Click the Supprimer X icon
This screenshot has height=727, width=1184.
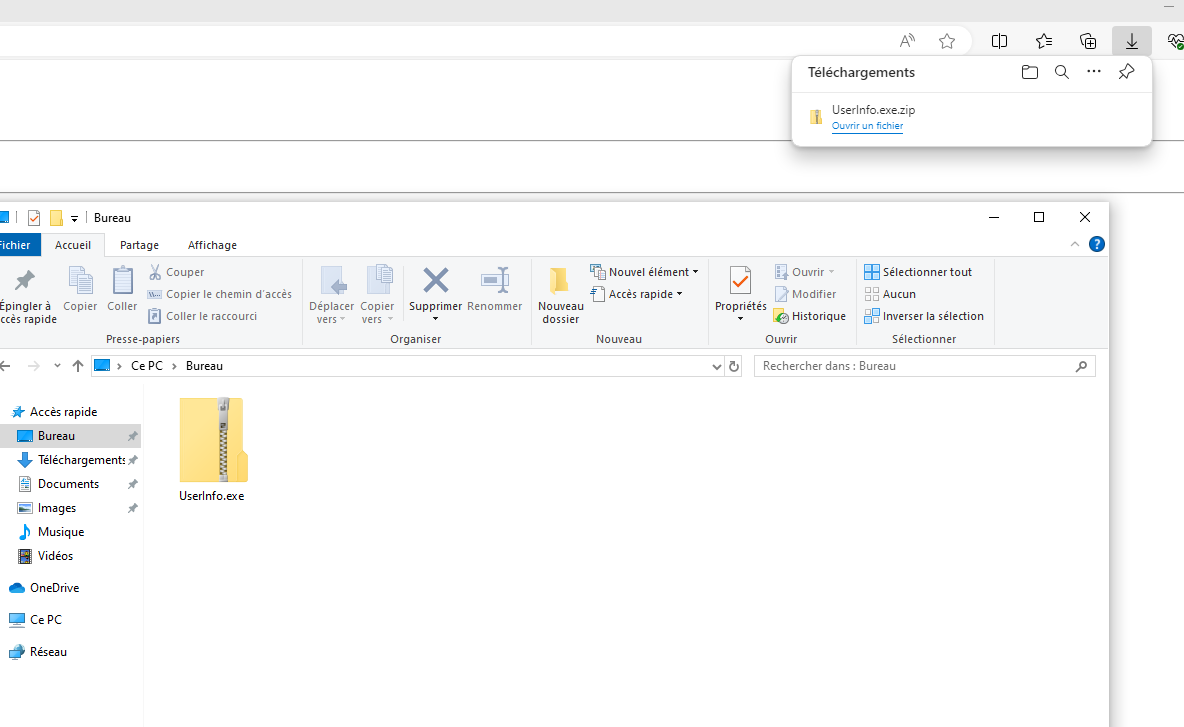(x=436, y=281)
